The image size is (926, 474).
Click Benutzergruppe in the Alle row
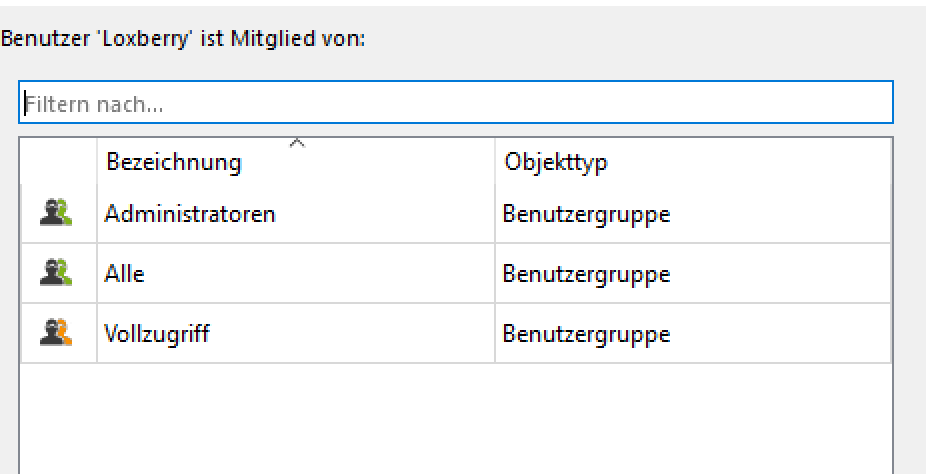click(586, 274)
